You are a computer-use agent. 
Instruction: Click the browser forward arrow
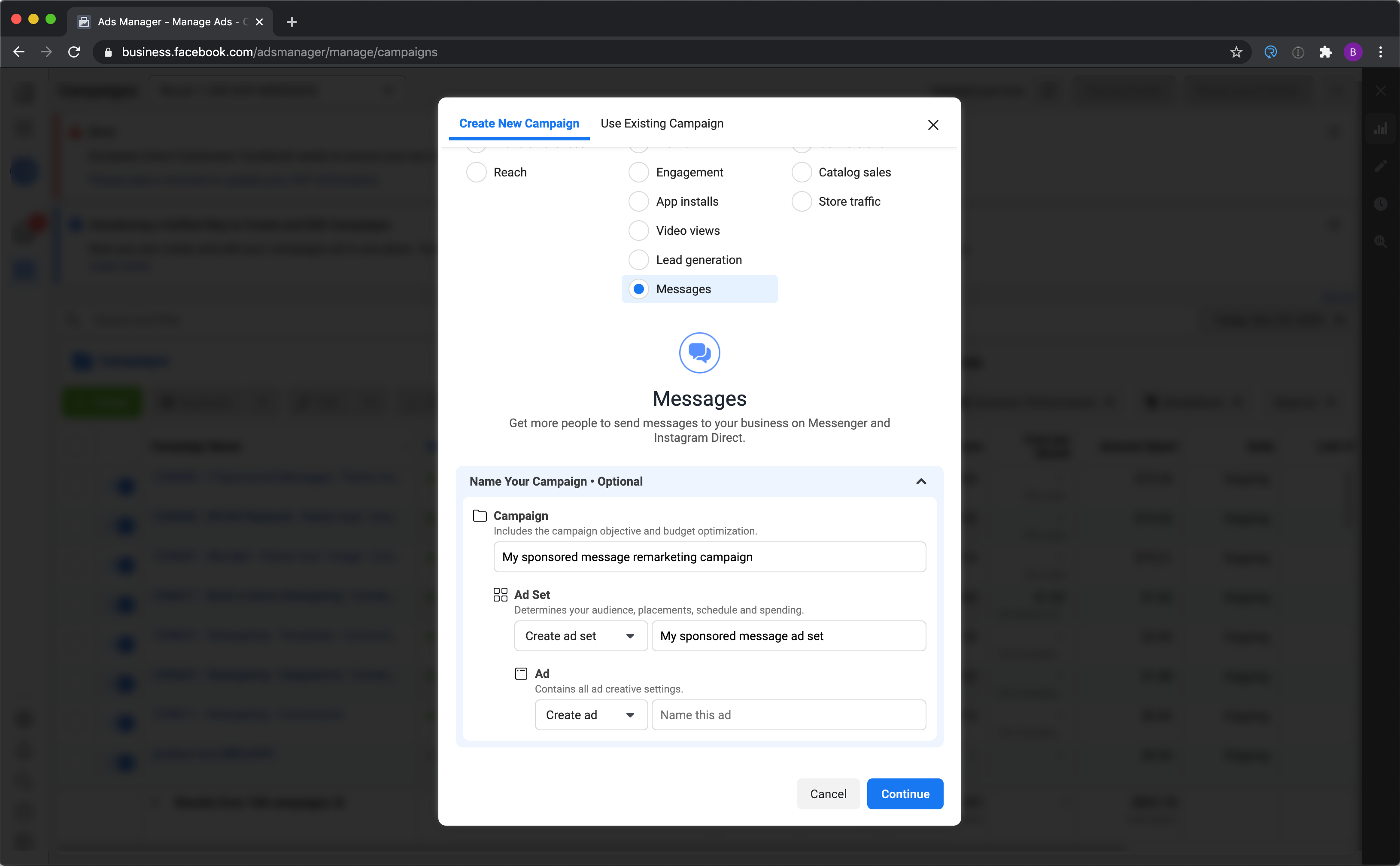[x=46, y=52]
